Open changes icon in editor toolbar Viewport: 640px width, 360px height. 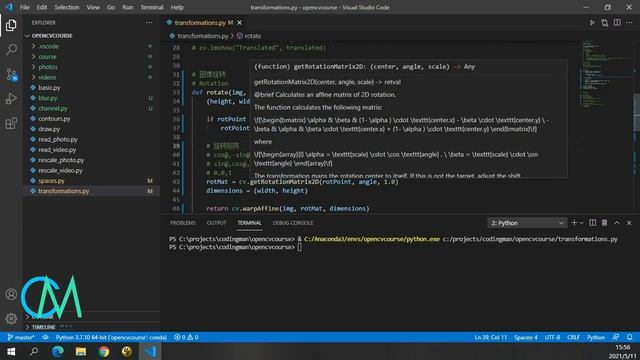(x=604, y=22)
